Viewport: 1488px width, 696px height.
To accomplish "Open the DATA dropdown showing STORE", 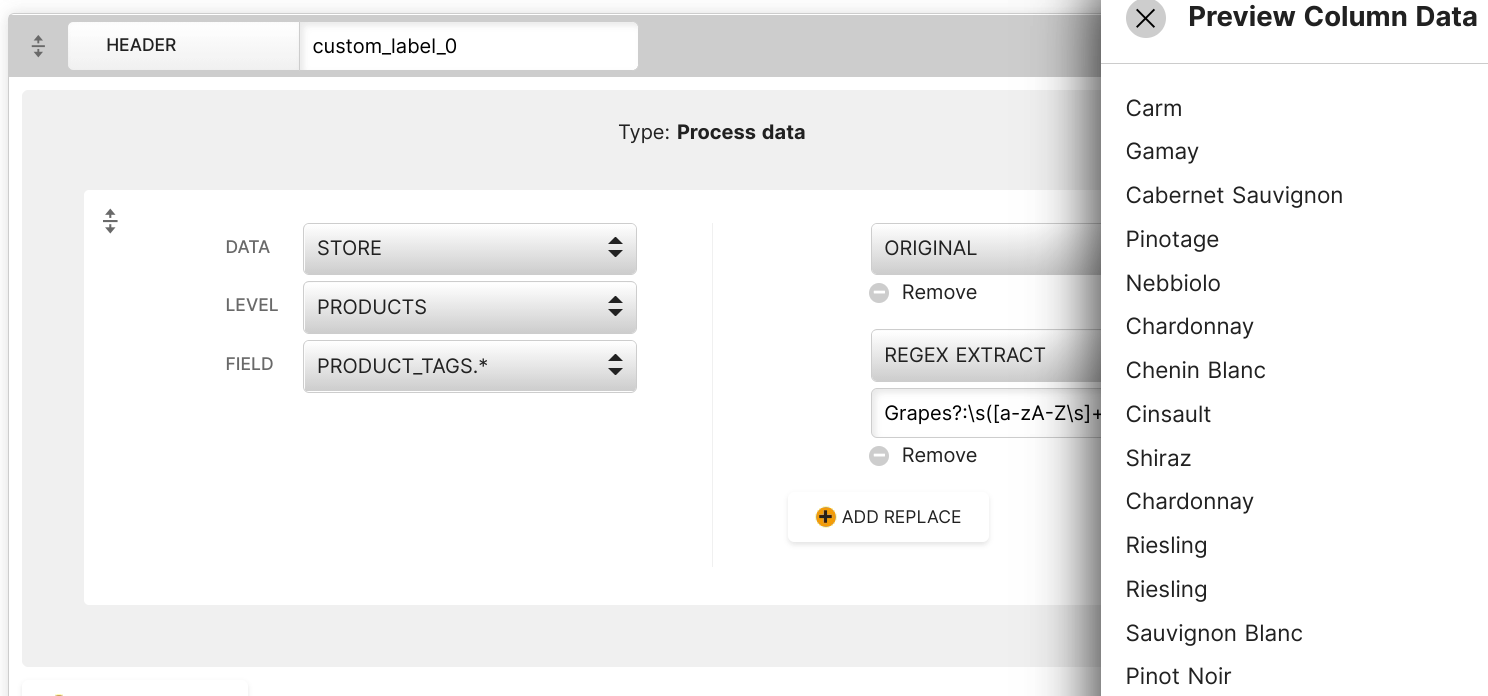I will (x=470, y=248).
